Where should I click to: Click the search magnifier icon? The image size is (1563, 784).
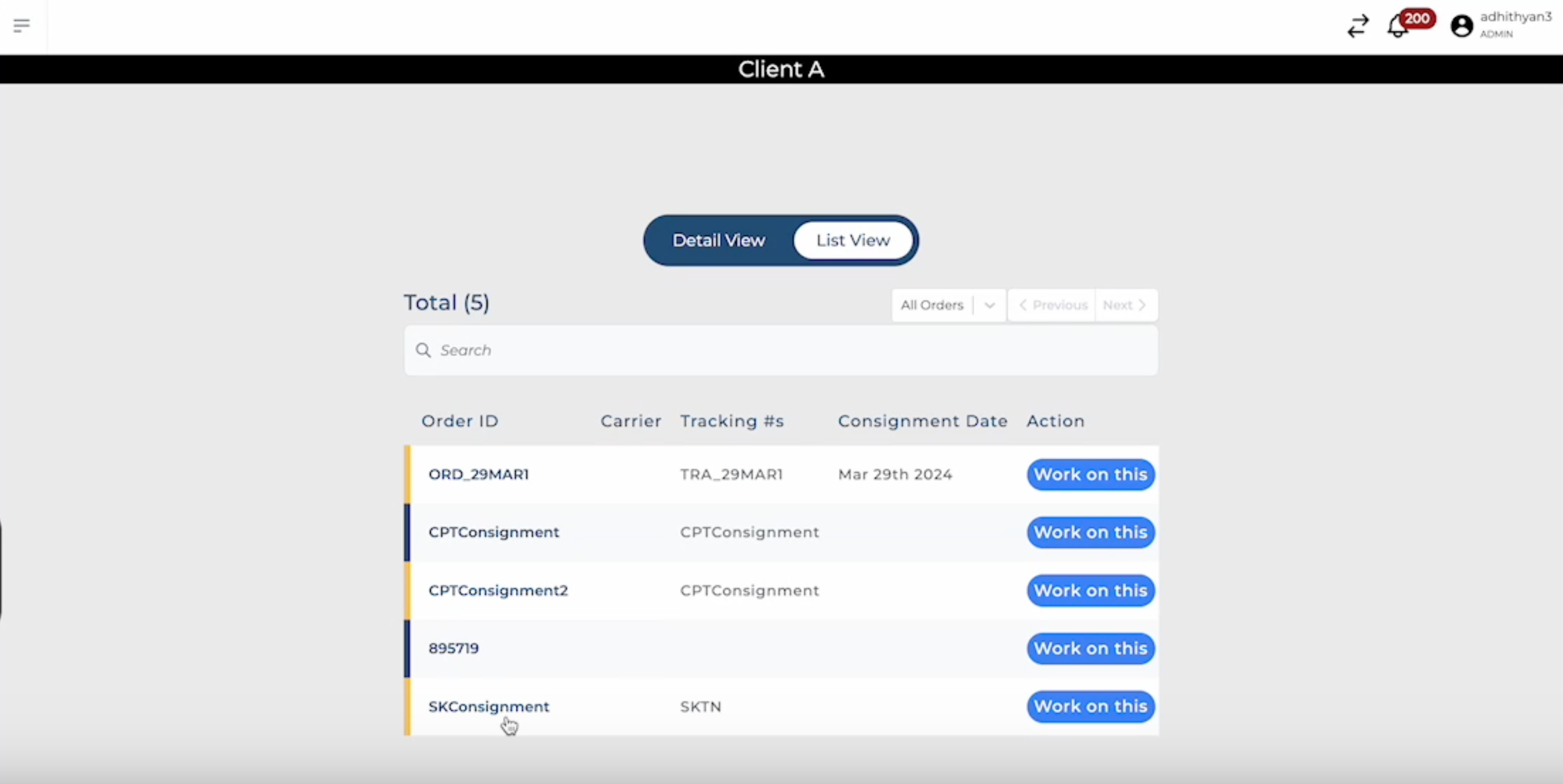(x=423, y=350)
